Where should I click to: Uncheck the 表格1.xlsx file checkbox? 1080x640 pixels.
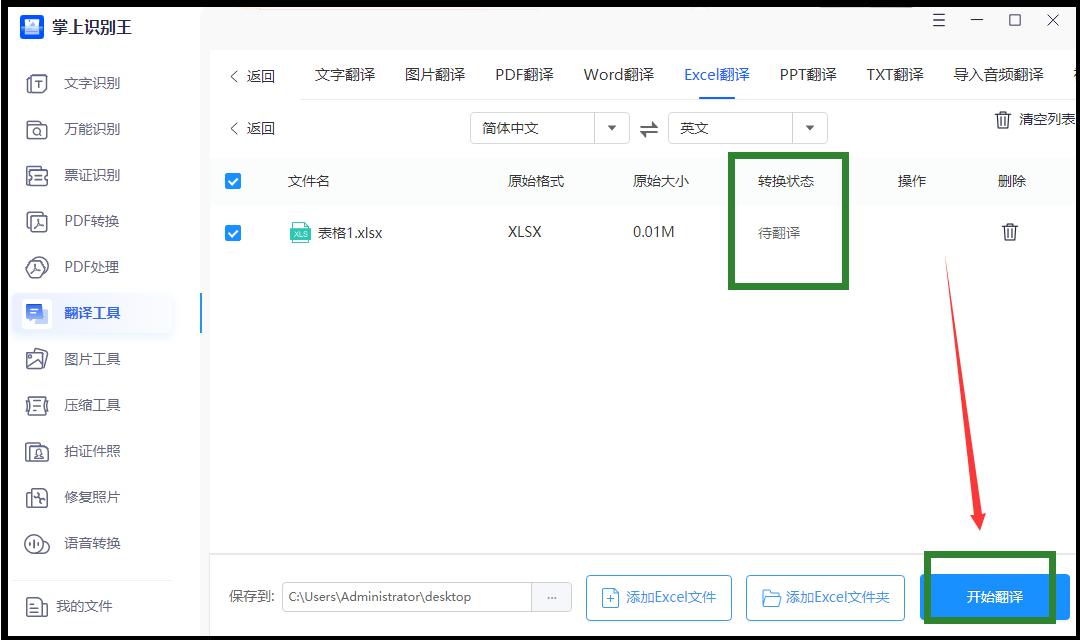tap(233, 232)
